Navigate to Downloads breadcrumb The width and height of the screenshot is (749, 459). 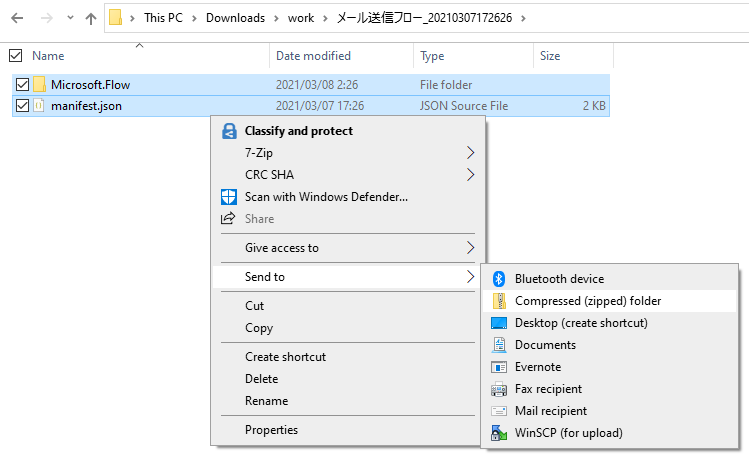[235, 18]
